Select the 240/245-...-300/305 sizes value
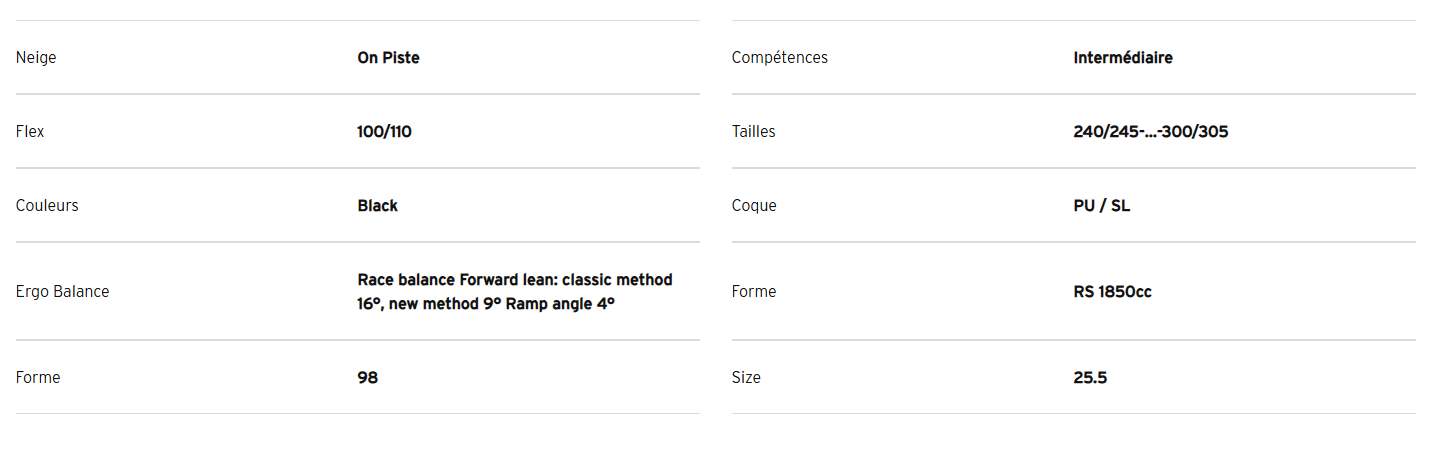1435x451 pixels. tap(1150, 132)
